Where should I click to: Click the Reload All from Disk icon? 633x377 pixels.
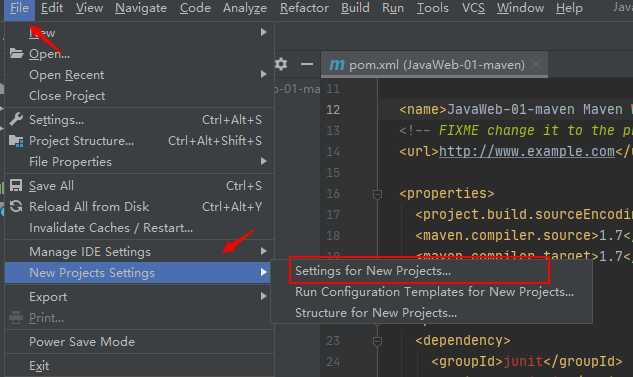[16, 207]
